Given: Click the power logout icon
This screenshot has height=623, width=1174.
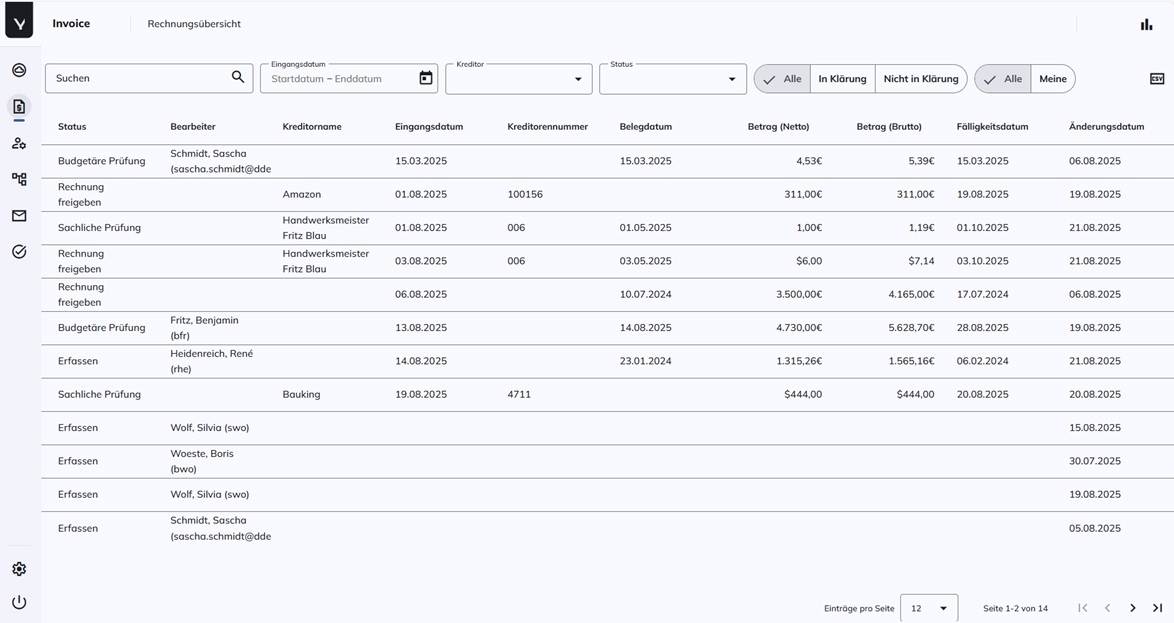Looking at the screenshot, I should pos(19,602).
